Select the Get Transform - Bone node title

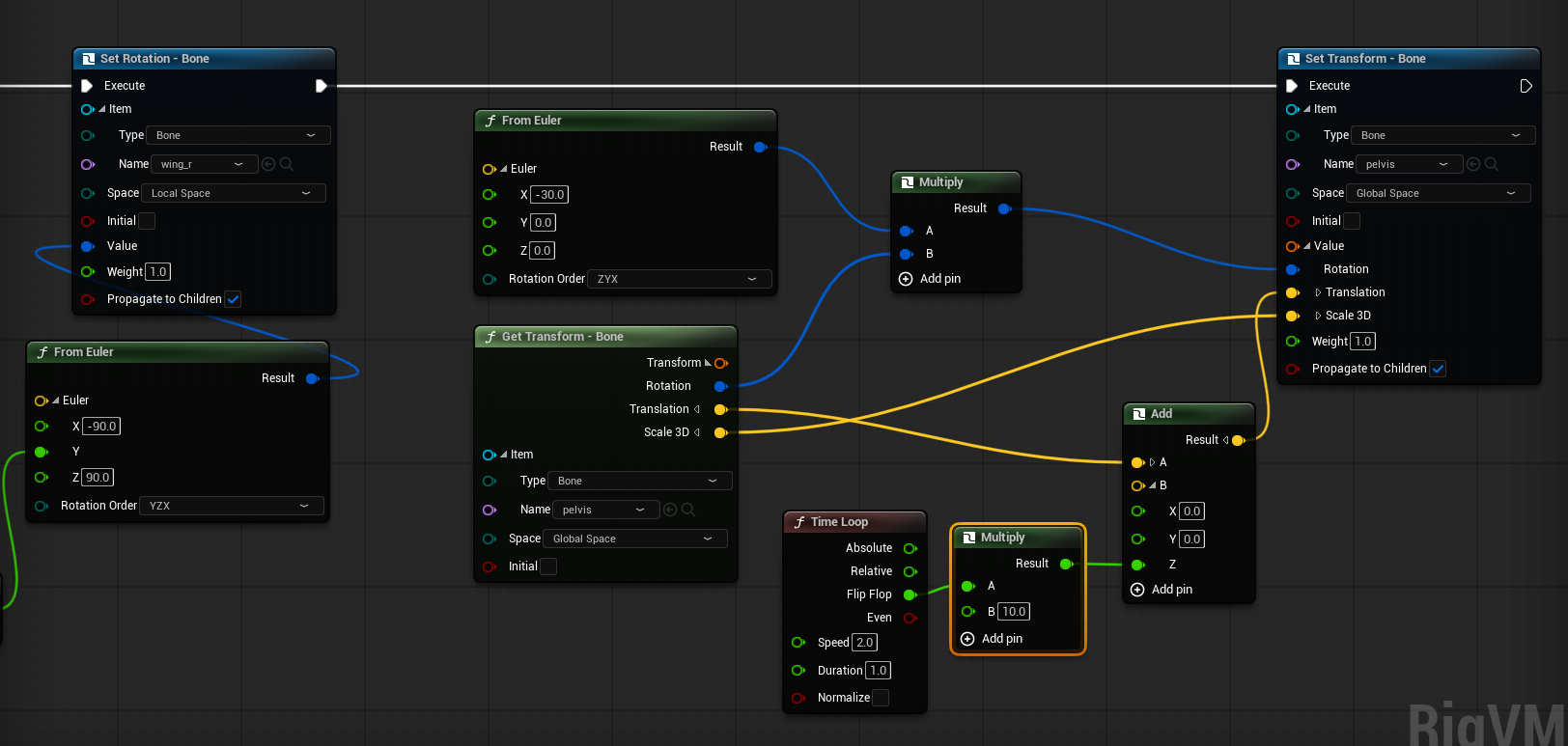pos(562,337)
